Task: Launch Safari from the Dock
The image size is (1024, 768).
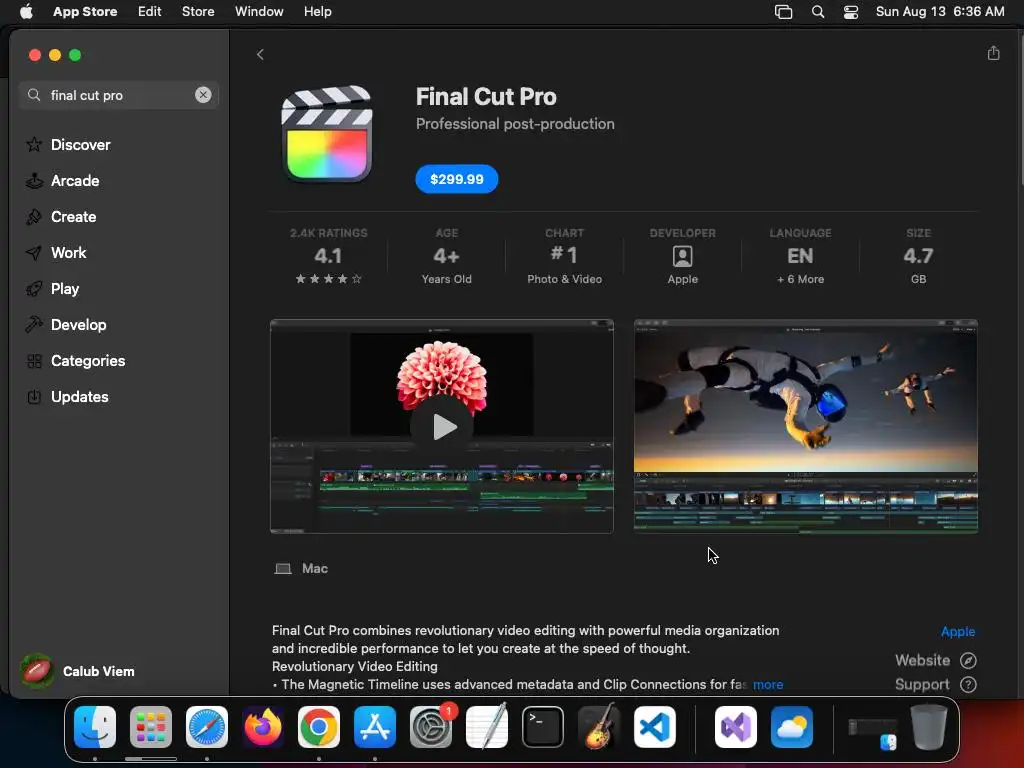Action: [x=207, y=727]
